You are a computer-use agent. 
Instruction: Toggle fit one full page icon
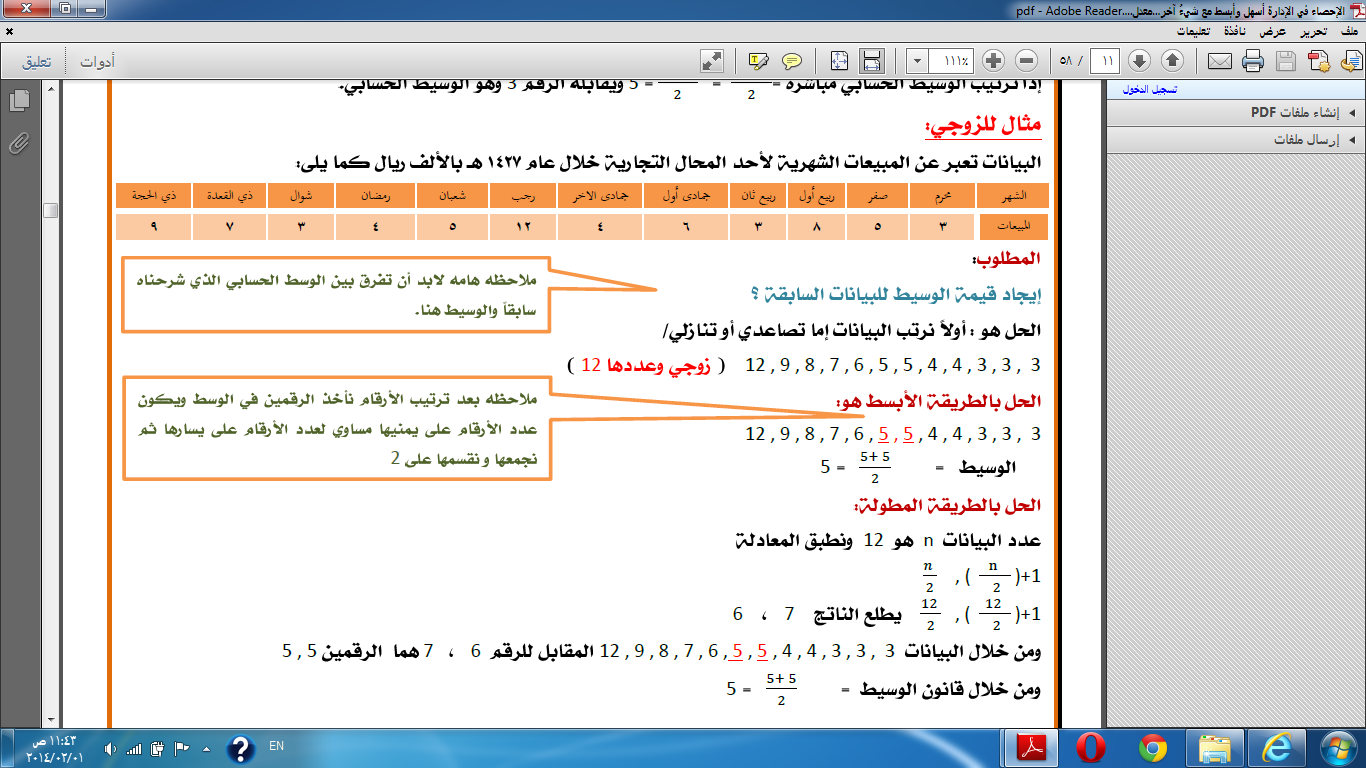(x=839, y=61)
